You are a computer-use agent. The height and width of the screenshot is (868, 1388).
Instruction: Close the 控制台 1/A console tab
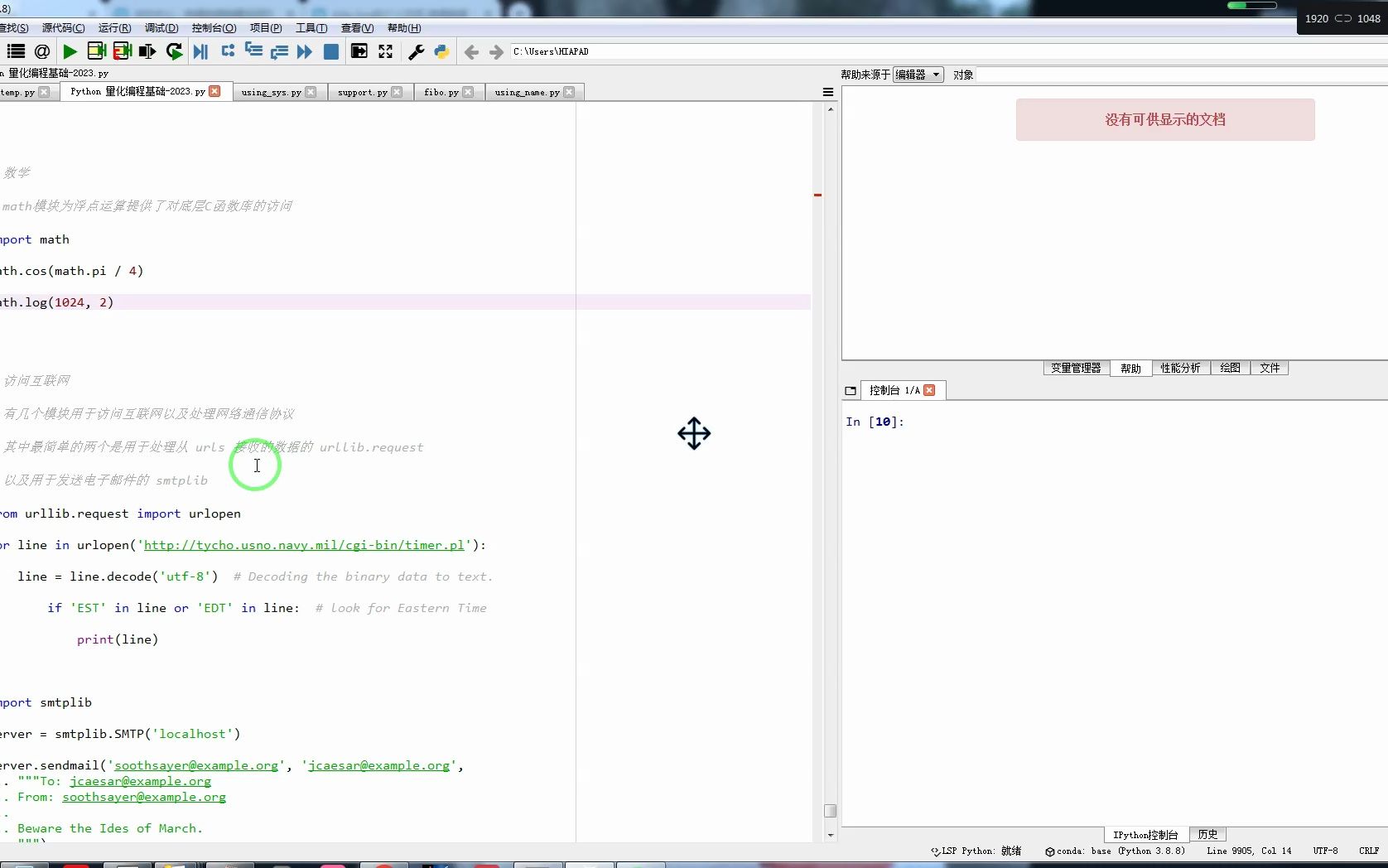pos(929,390)
